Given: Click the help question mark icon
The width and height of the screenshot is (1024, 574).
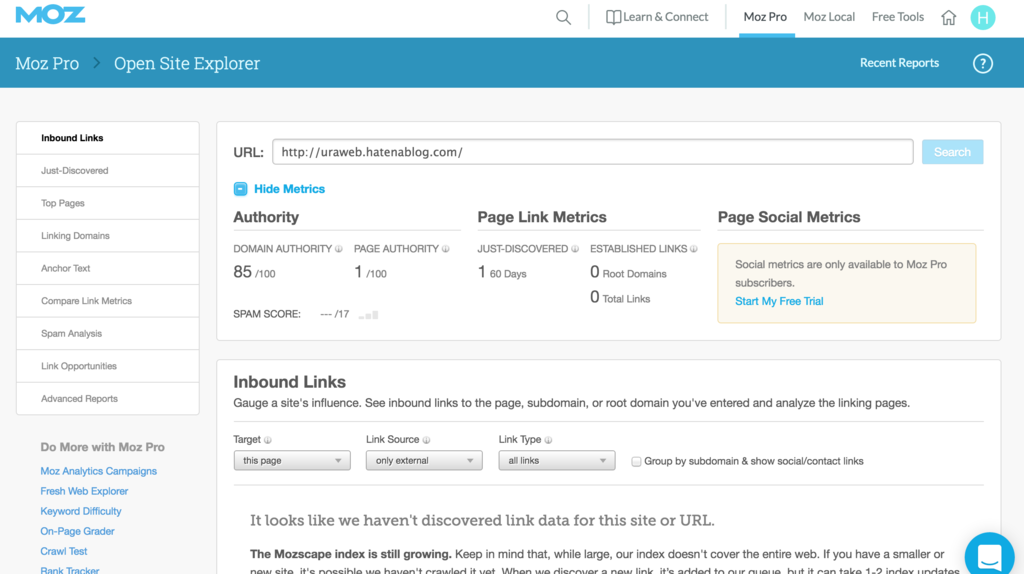Looking at the screenshot, I should pos(982,63).
